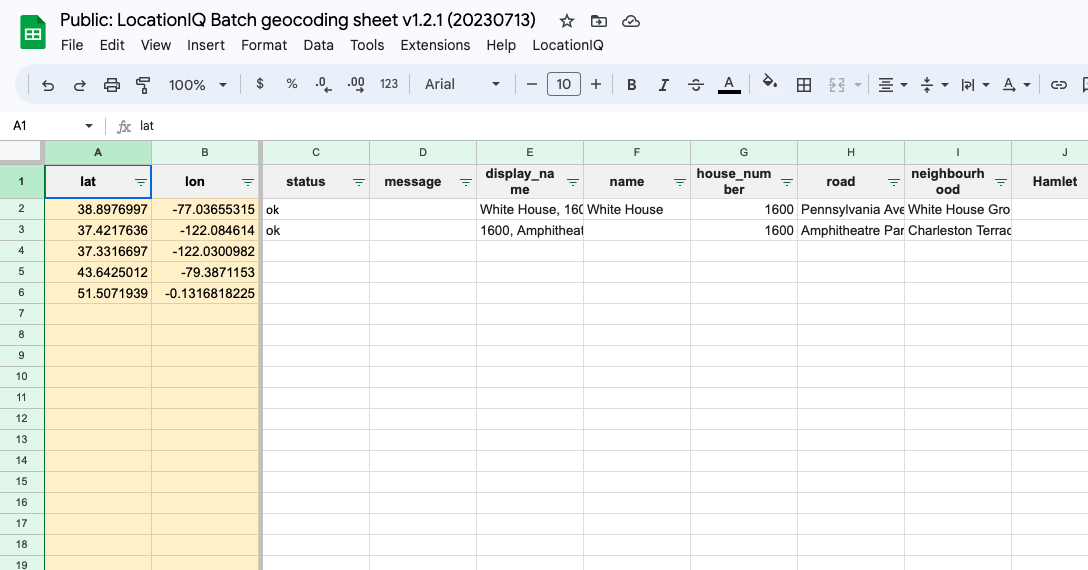Select column C header
1088x570 pixels.
pos(316,152)
